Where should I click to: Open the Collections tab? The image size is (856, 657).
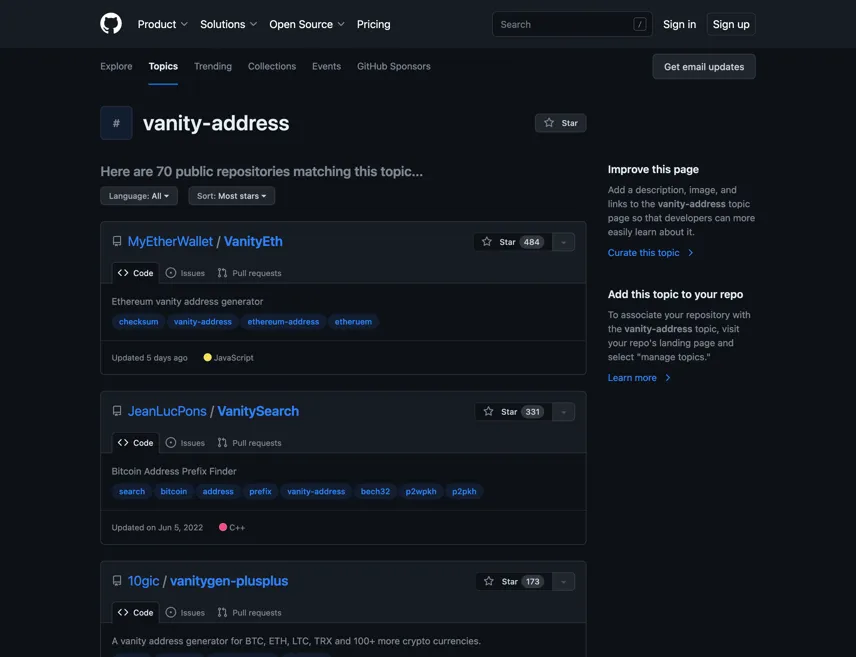point(272,66)
